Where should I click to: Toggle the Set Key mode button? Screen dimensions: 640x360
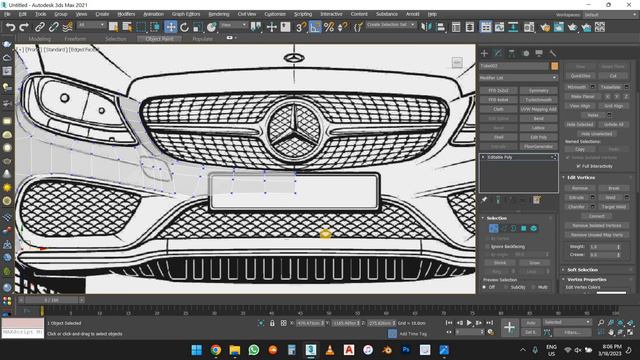click(531, 332)
